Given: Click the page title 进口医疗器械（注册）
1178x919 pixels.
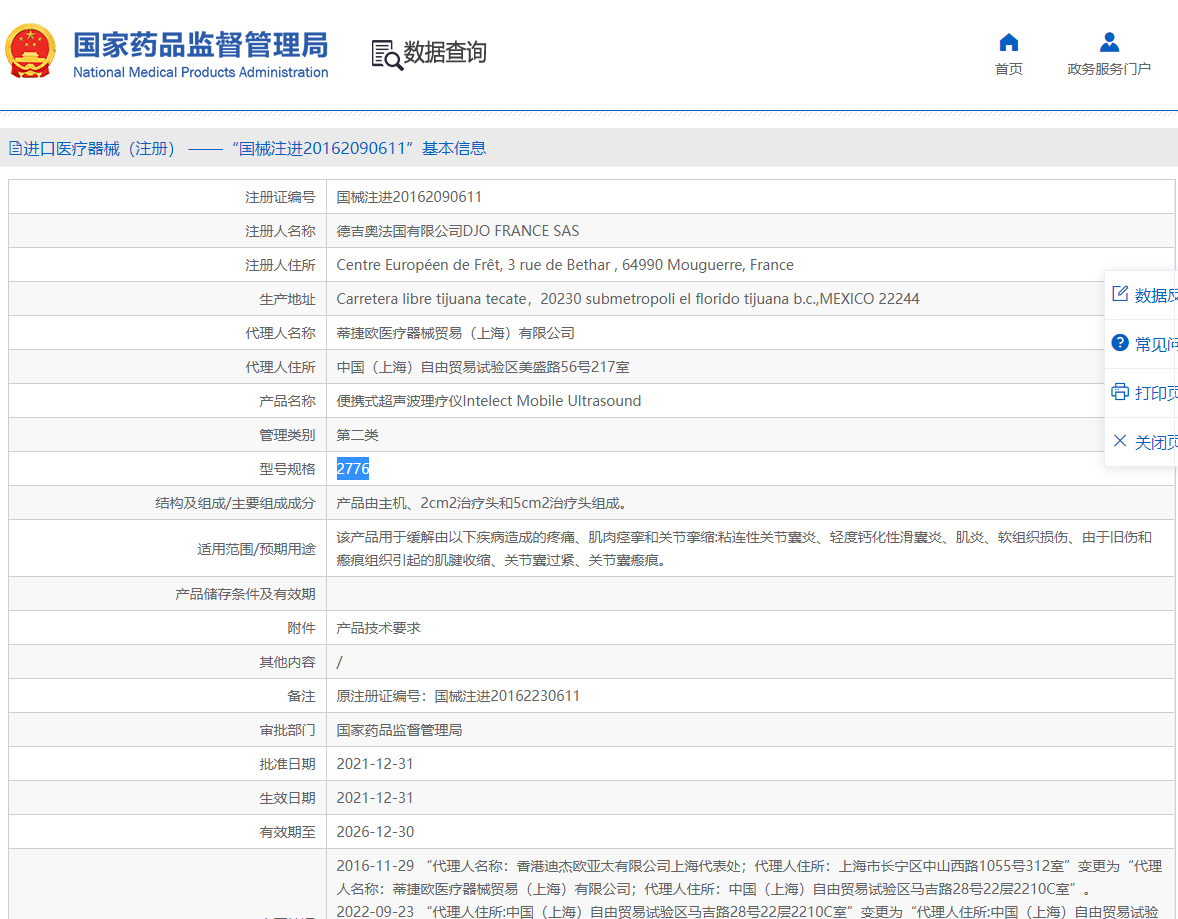Looking at the screenshot, I should click(x=99, y=149).
